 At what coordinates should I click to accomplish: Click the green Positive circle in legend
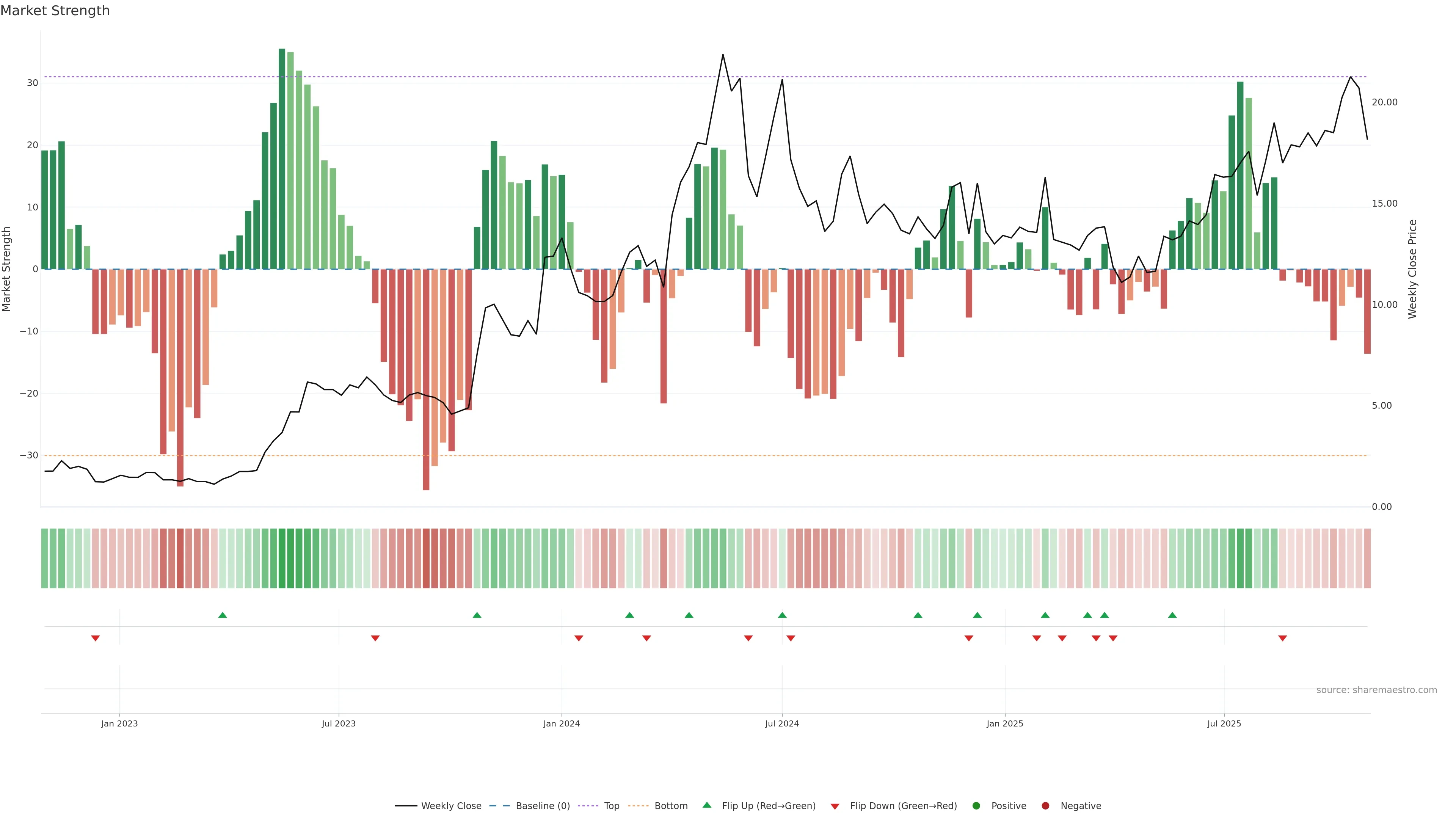976,806
